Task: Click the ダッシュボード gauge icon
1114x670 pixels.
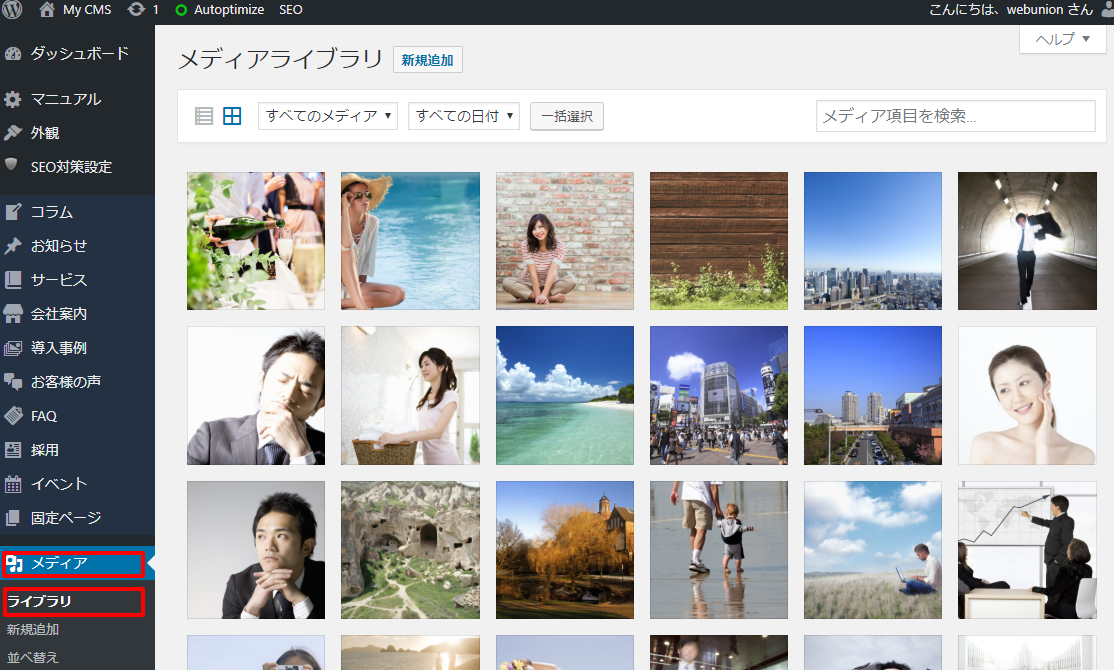Action: (13, 54)
